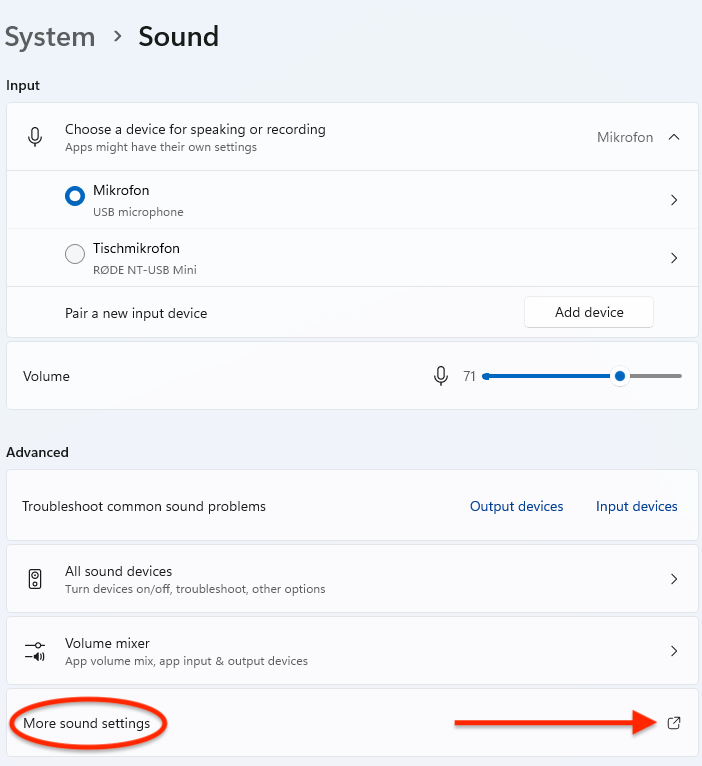
Task: Click the input volume slider handle
Action: (x=620, y=376)
